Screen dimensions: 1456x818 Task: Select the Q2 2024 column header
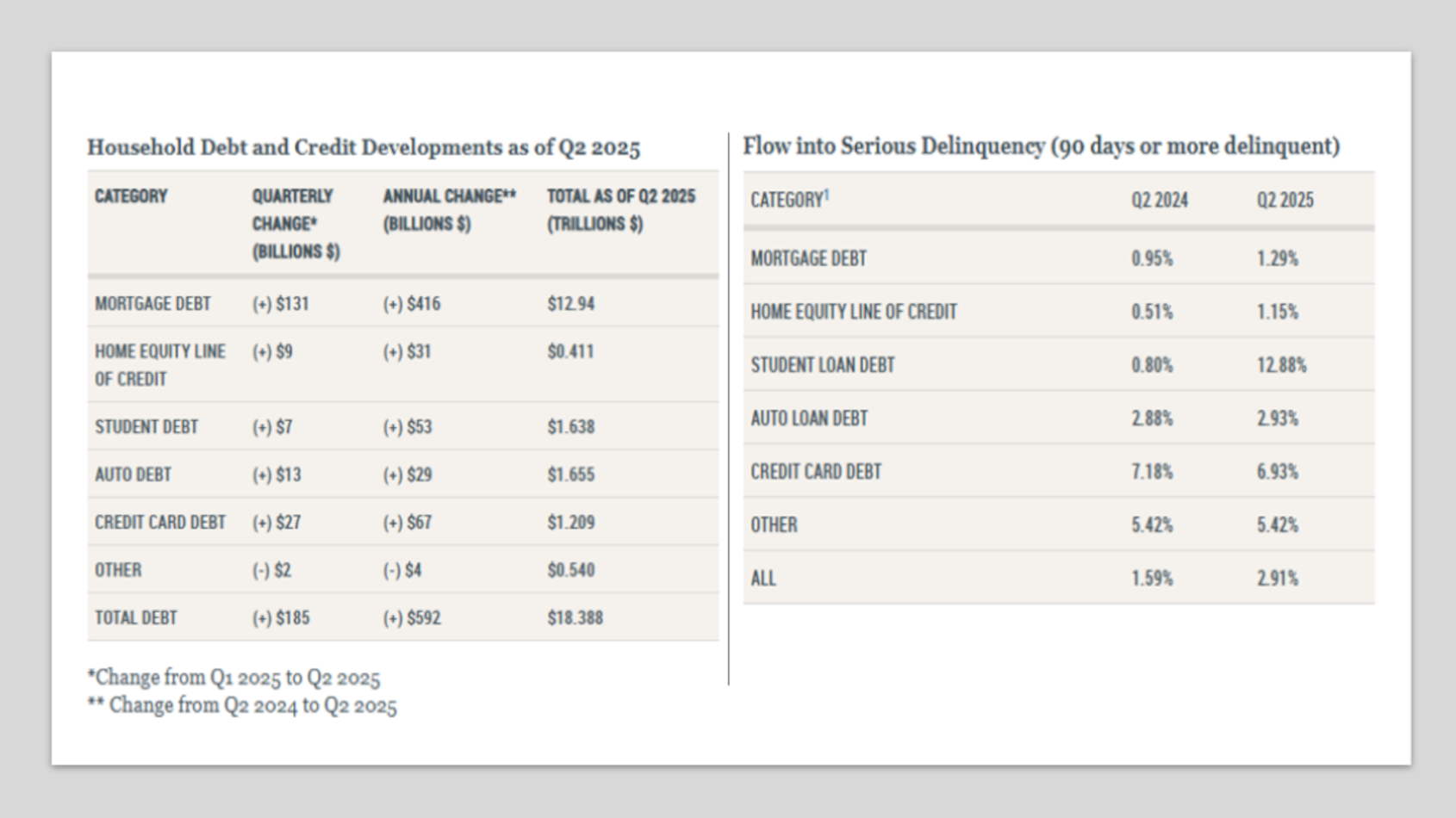[x=1159, y=201]
